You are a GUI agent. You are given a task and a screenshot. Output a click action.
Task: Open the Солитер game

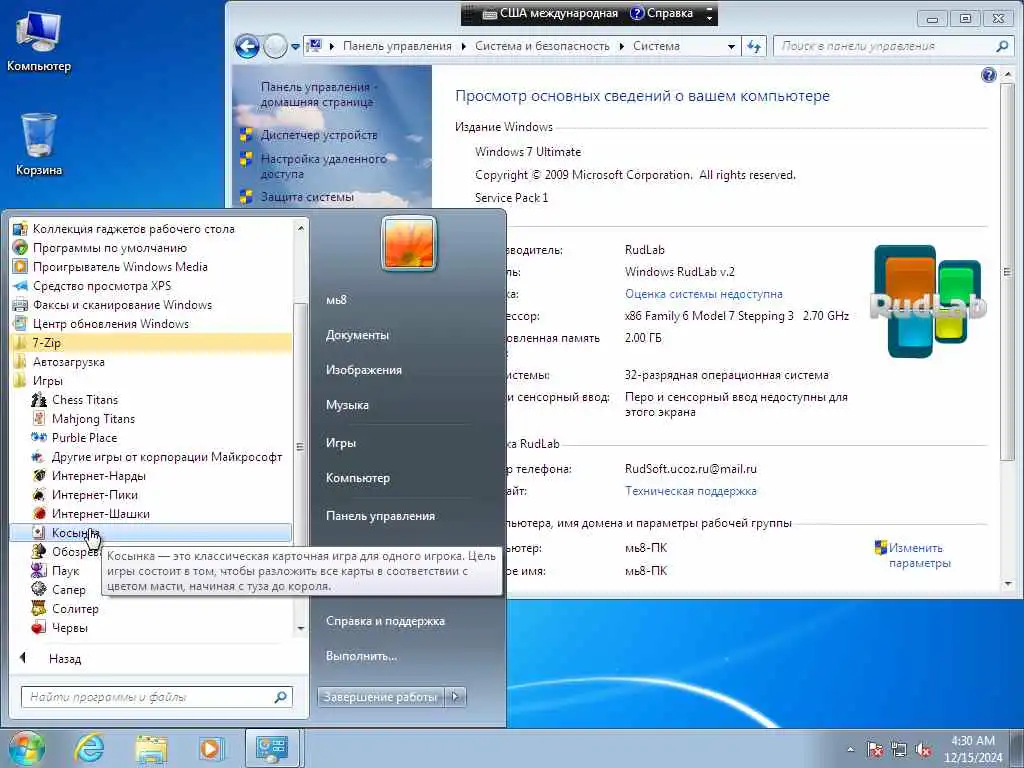(75, 609)
